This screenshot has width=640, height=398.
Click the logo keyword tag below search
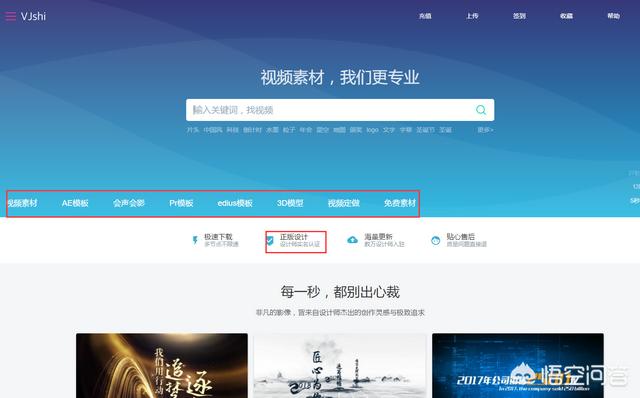[x=372, y=130]
